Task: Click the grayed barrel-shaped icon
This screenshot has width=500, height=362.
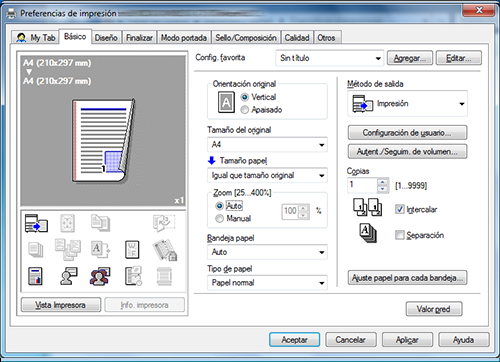Action: click(x=164, y=276)
